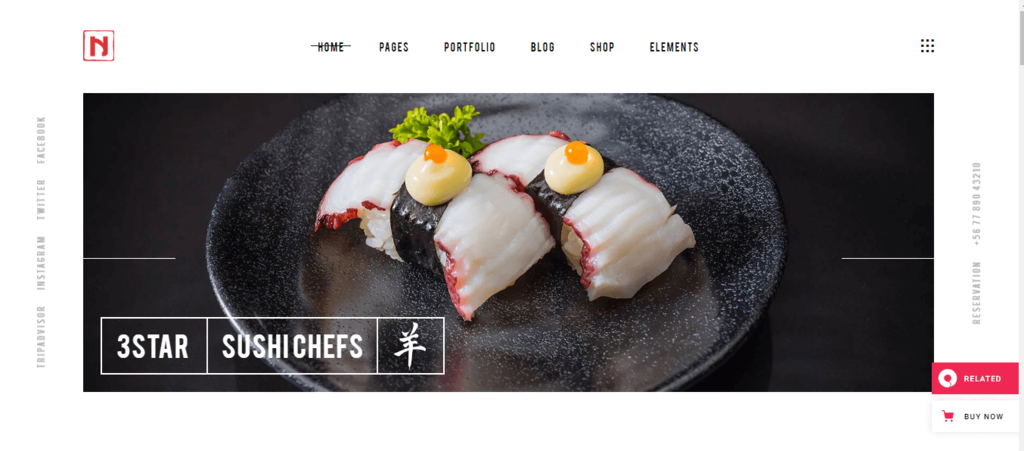The height and width of the screenshot is (451, 1024).
Task: Open the dotted grid menu icon
Action: tap(927, 46)
